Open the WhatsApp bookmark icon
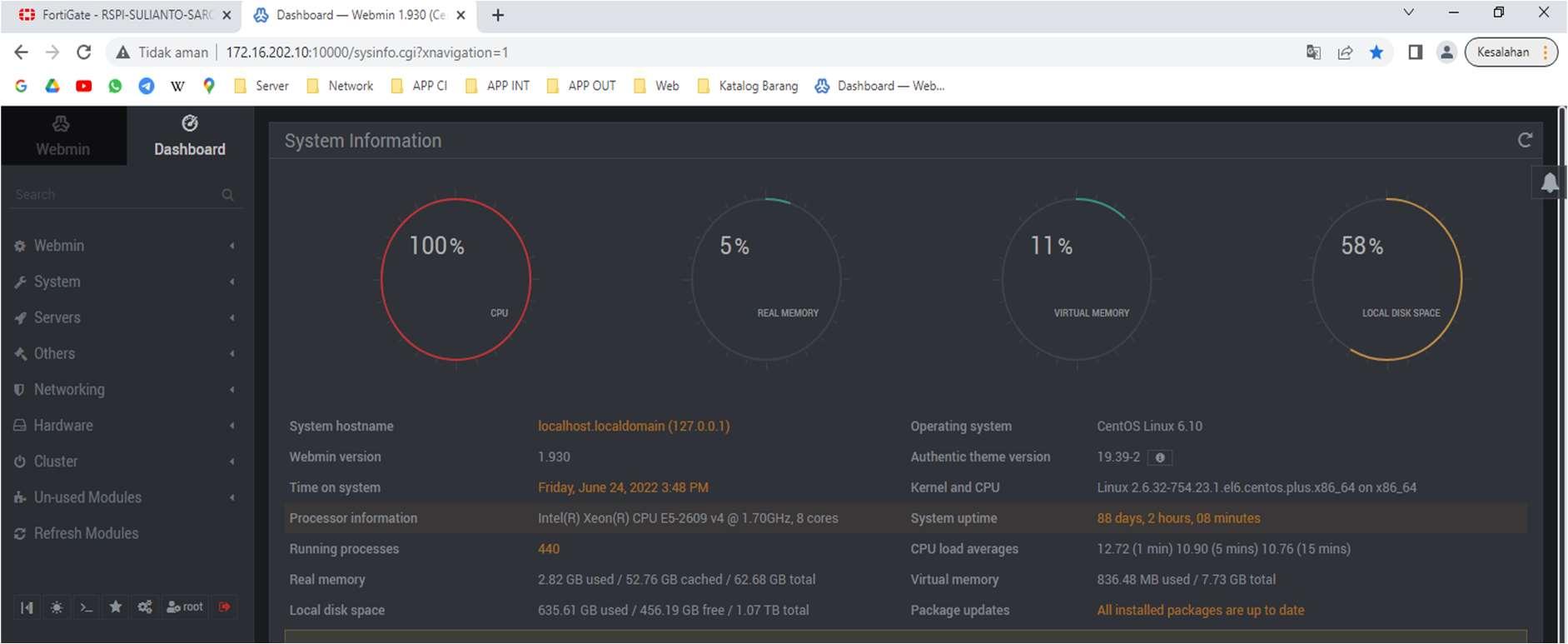 pos(115,86)
